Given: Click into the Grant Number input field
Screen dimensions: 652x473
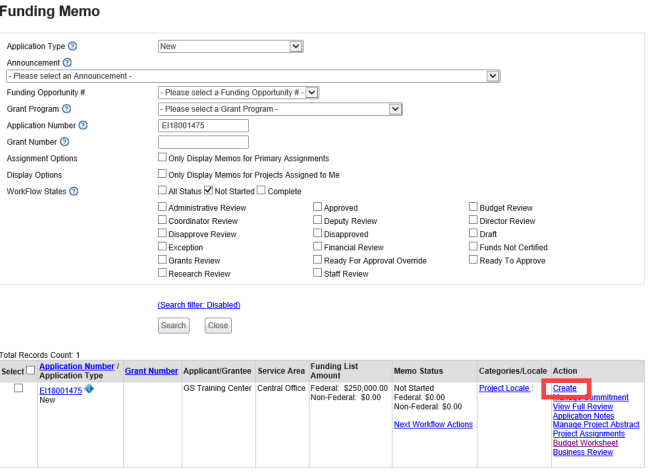Looking at the screenshot, I should [216, 142].
